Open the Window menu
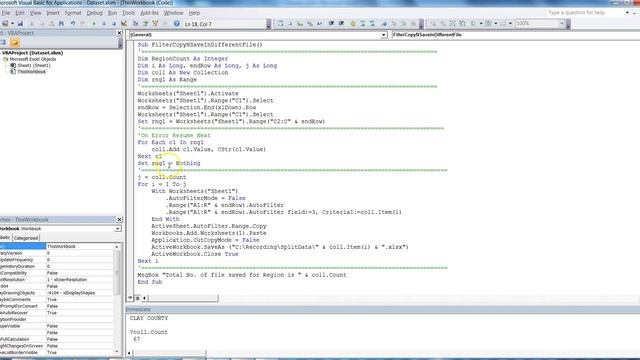This screenshot has height=360, width=640. pyautogui.click(x=173, y=13)
